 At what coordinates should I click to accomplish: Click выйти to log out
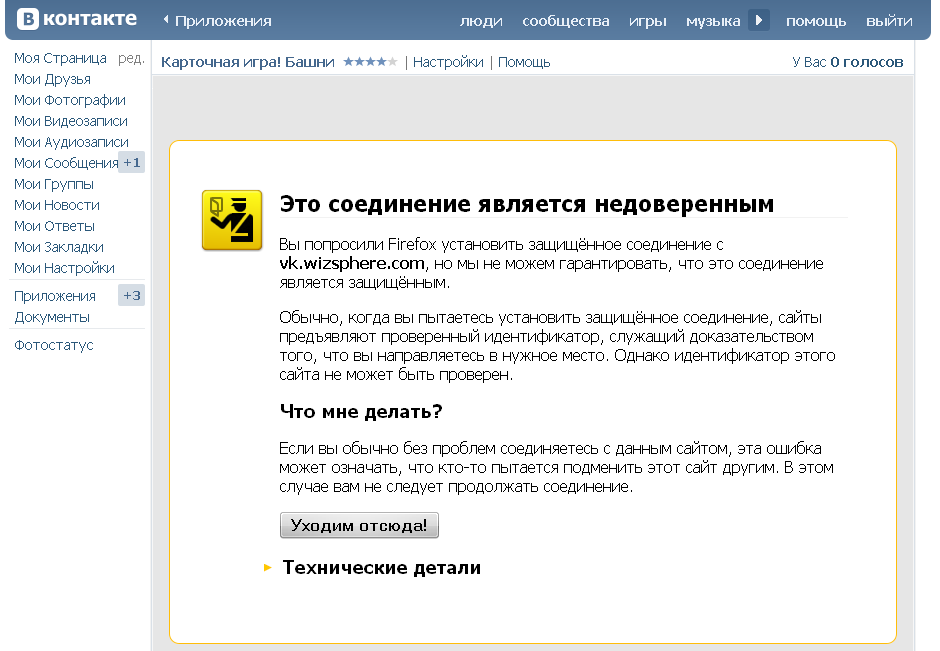[889, 21]
